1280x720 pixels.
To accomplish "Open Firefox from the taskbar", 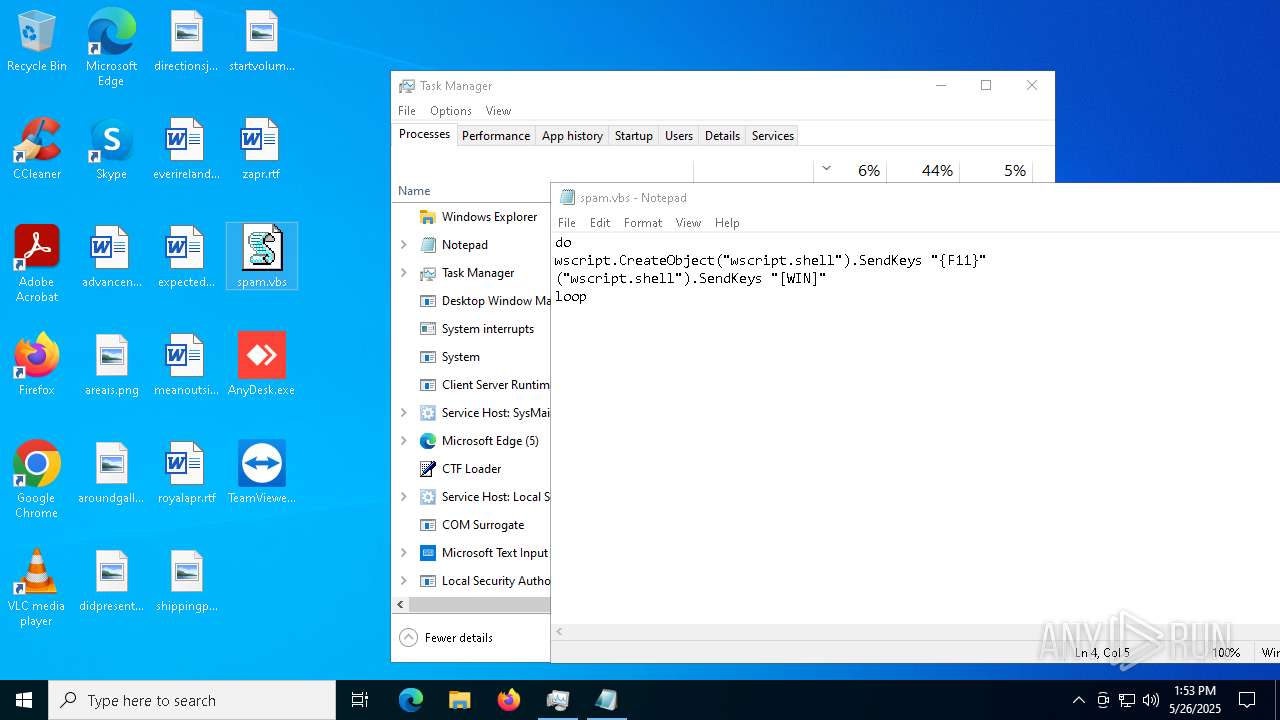I will coord(508,700).
